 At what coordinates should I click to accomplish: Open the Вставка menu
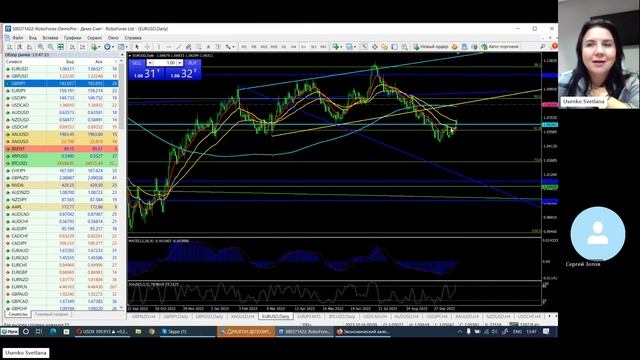(x=50, y=38)
